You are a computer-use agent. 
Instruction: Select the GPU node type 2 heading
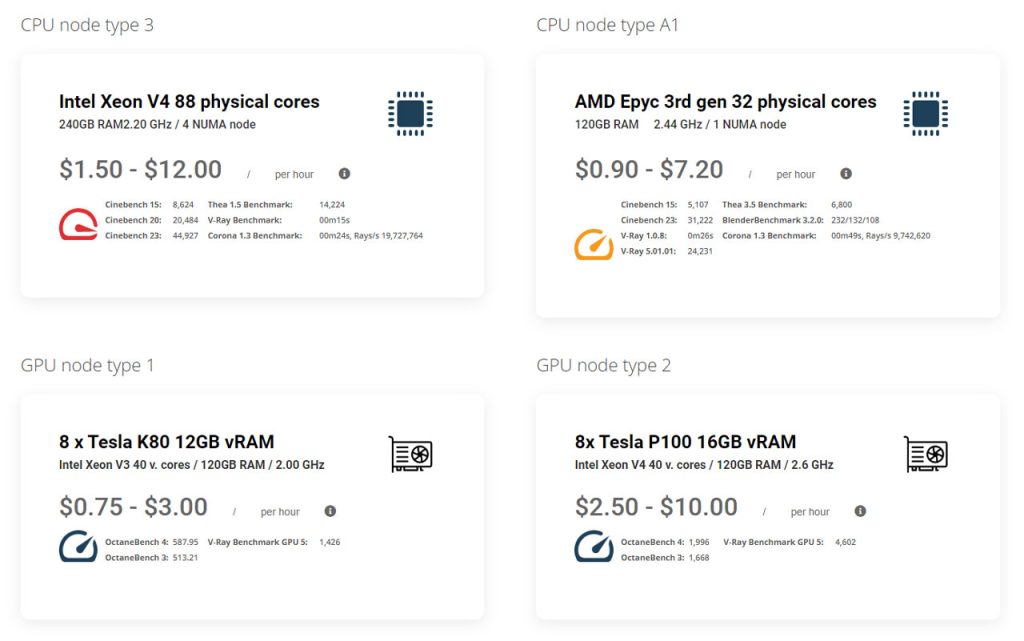[x=604, y=365]
